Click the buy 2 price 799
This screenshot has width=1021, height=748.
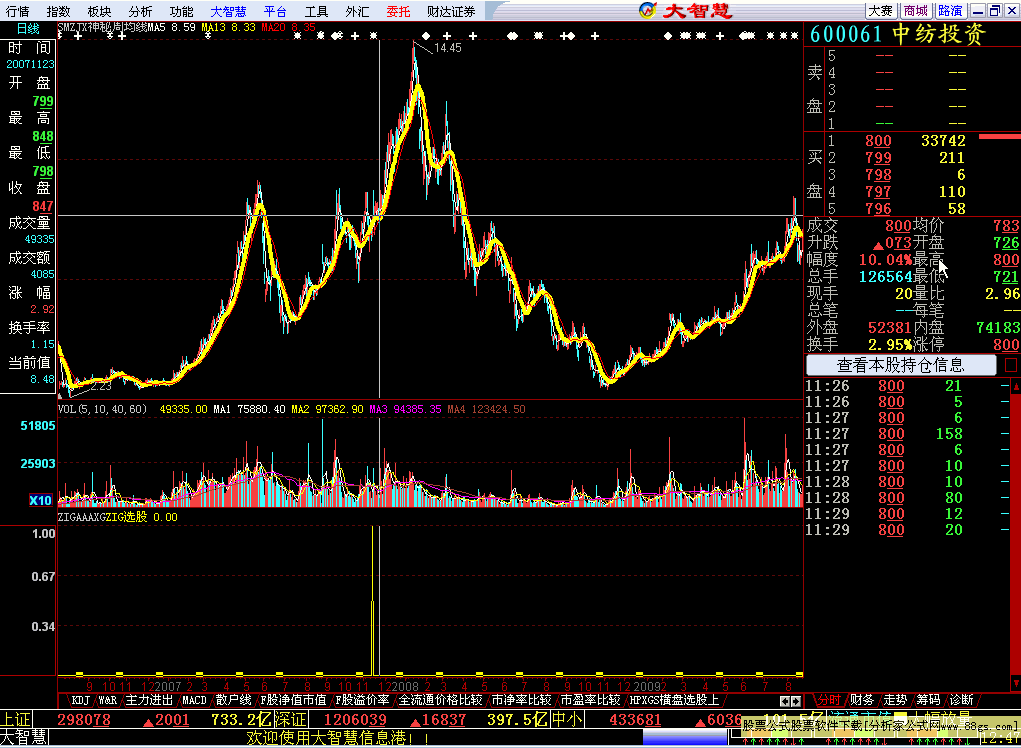[878, 158]
